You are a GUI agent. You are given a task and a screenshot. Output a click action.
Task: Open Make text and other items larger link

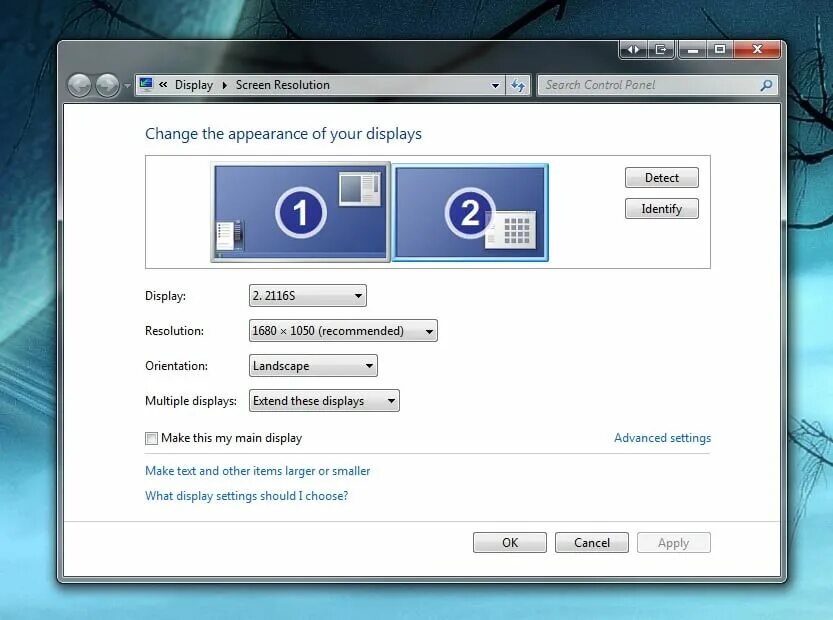point(258,471)
